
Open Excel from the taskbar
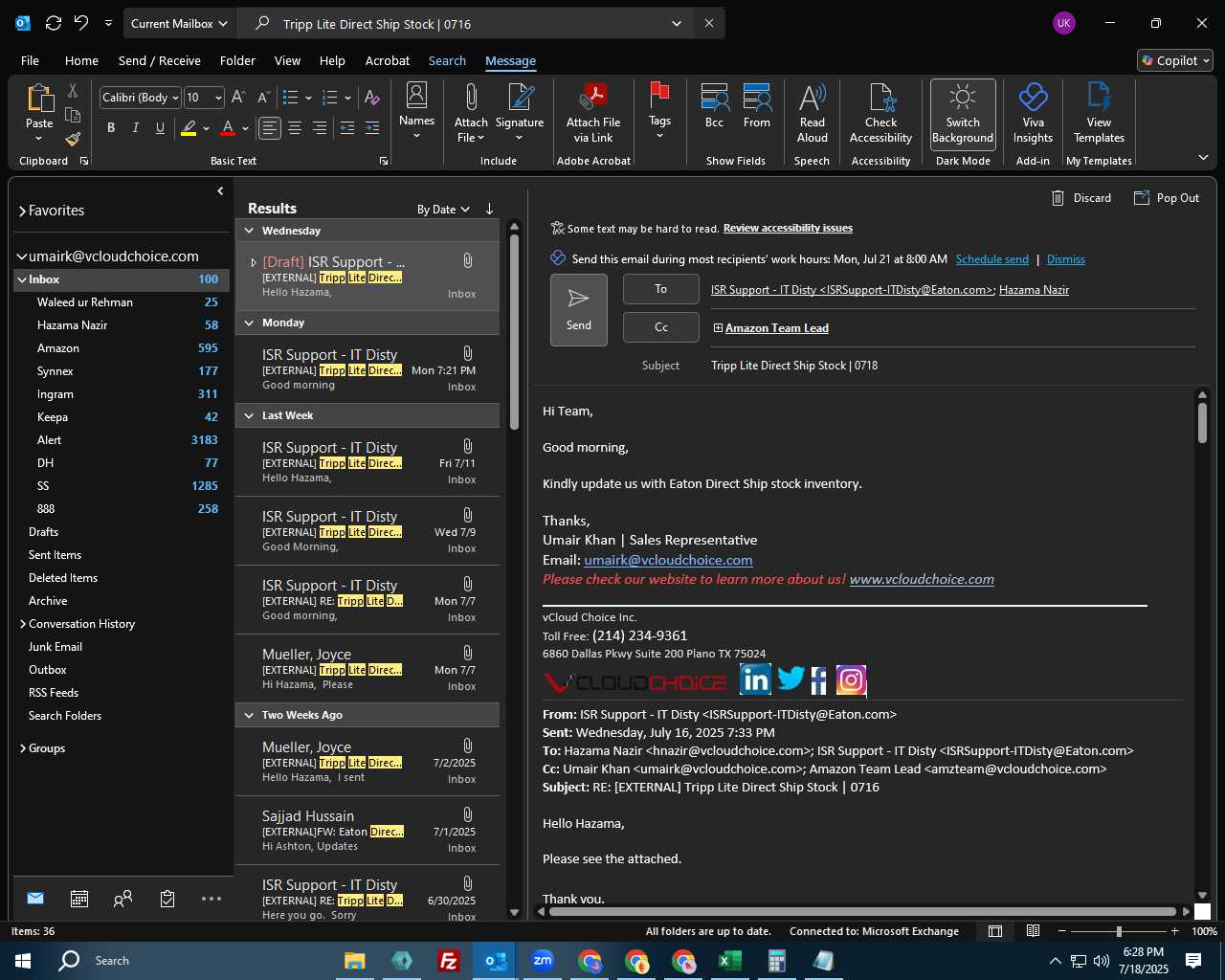click(x=730, y=961)
